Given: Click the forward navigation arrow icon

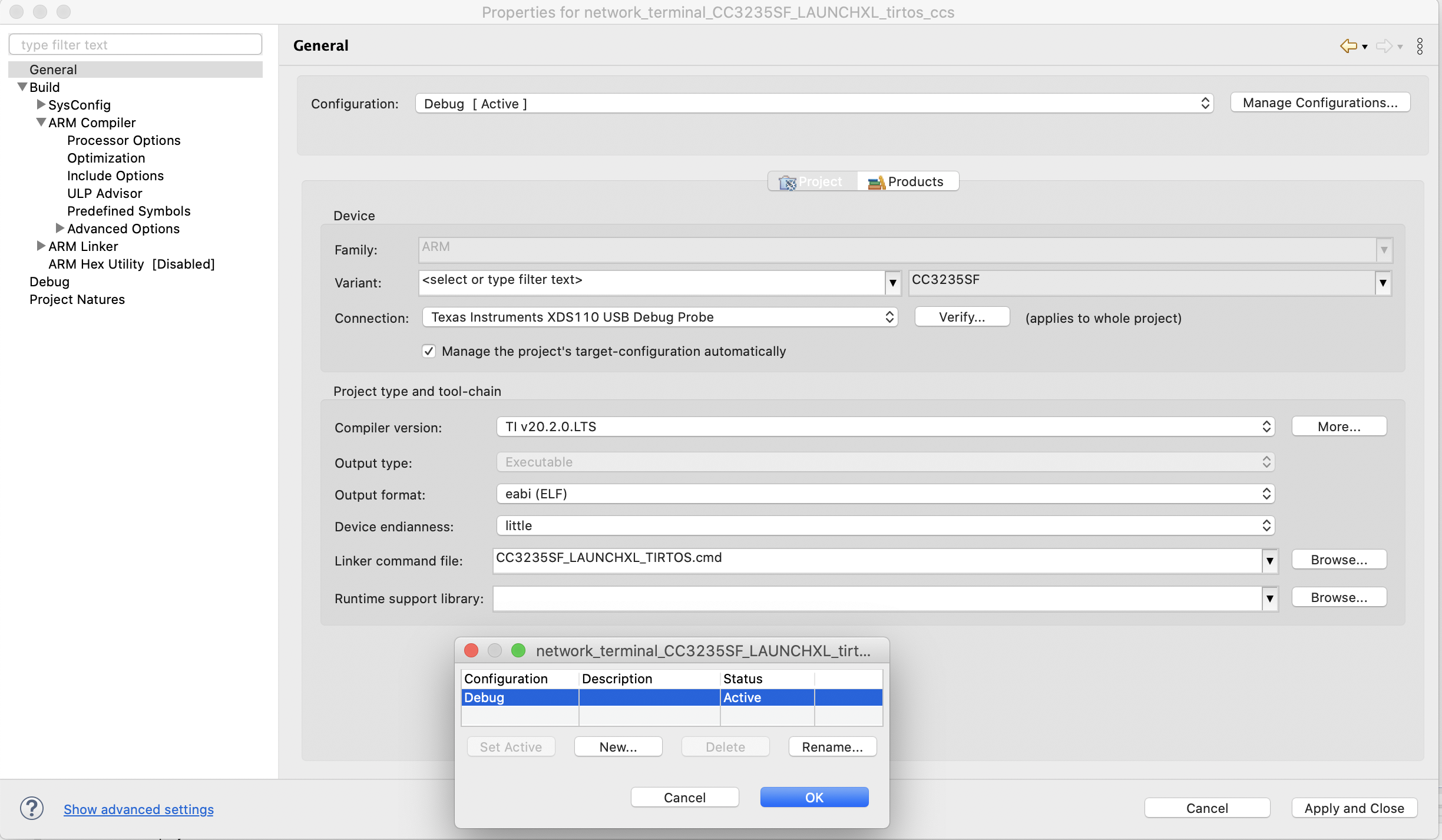Looking at the screenshot, I should [1384, 46].
